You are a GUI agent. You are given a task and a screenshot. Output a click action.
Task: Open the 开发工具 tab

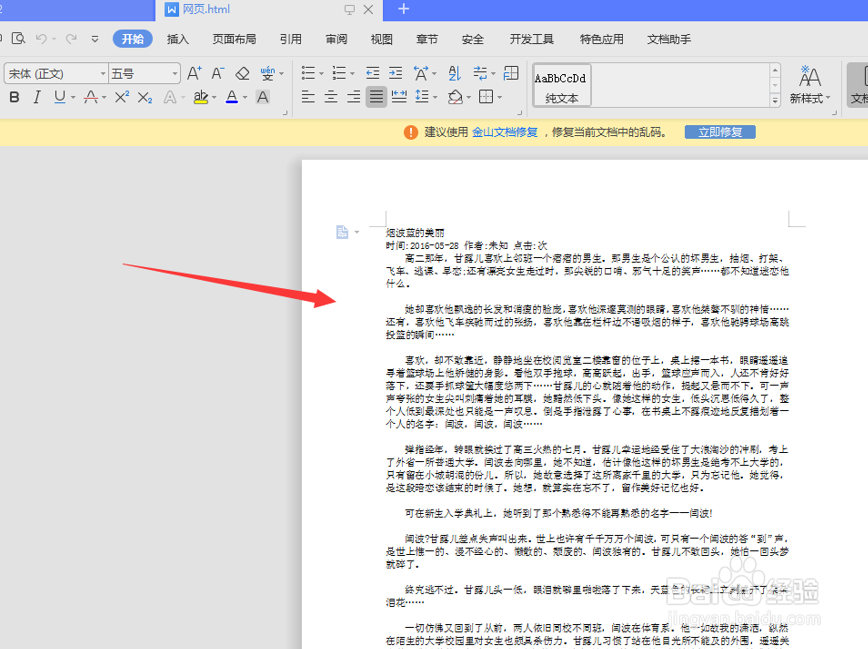point(531,39)
